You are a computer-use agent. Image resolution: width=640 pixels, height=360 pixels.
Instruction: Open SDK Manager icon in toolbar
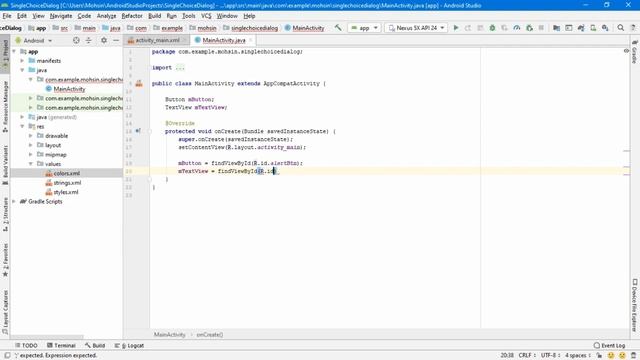click(605, 28)
